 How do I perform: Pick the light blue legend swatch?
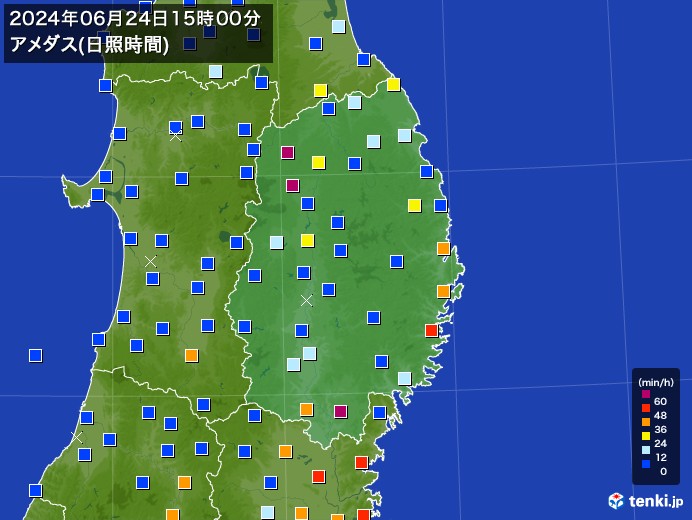(x=646, y=450)
